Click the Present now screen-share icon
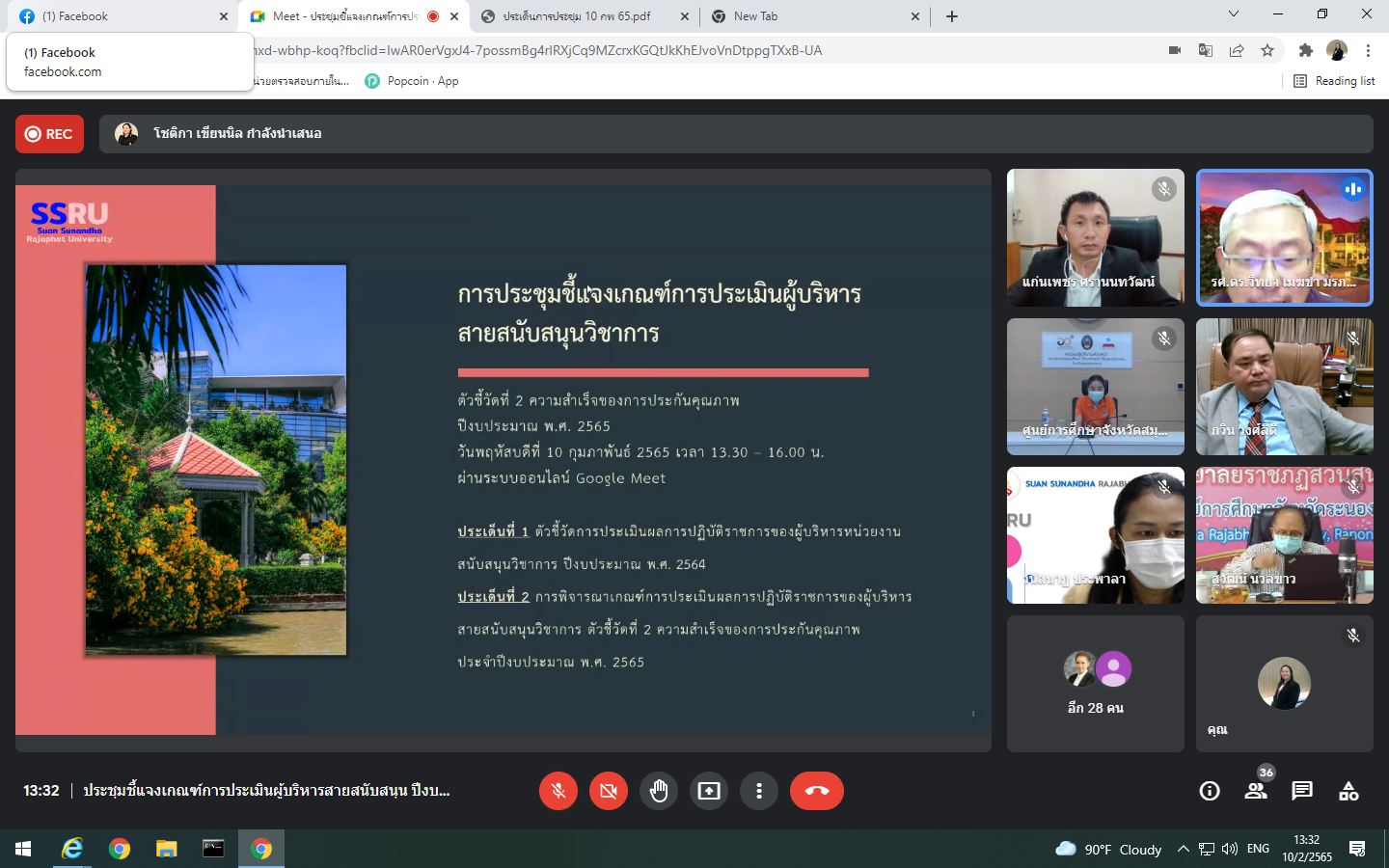 (709, 791)
